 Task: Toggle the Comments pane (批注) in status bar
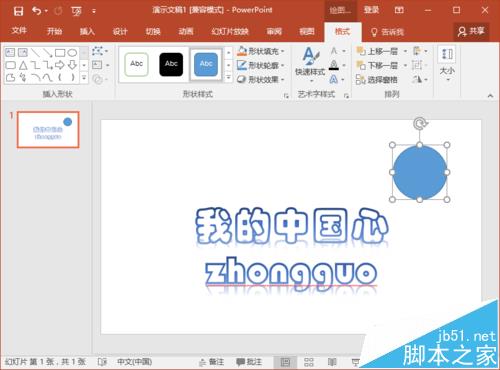pos(249,362)
